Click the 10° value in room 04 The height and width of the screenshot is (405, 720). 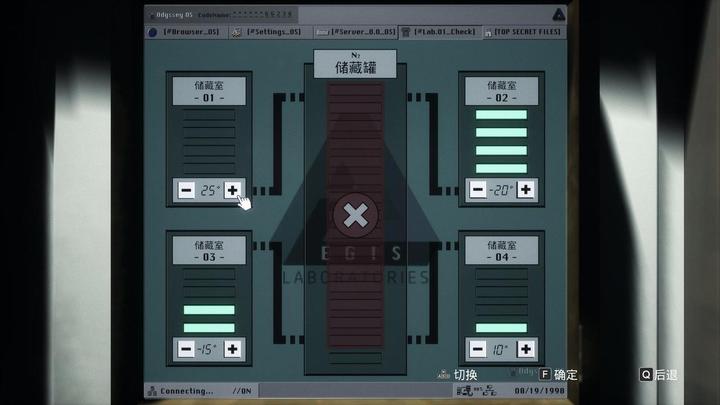pos(500,350)
